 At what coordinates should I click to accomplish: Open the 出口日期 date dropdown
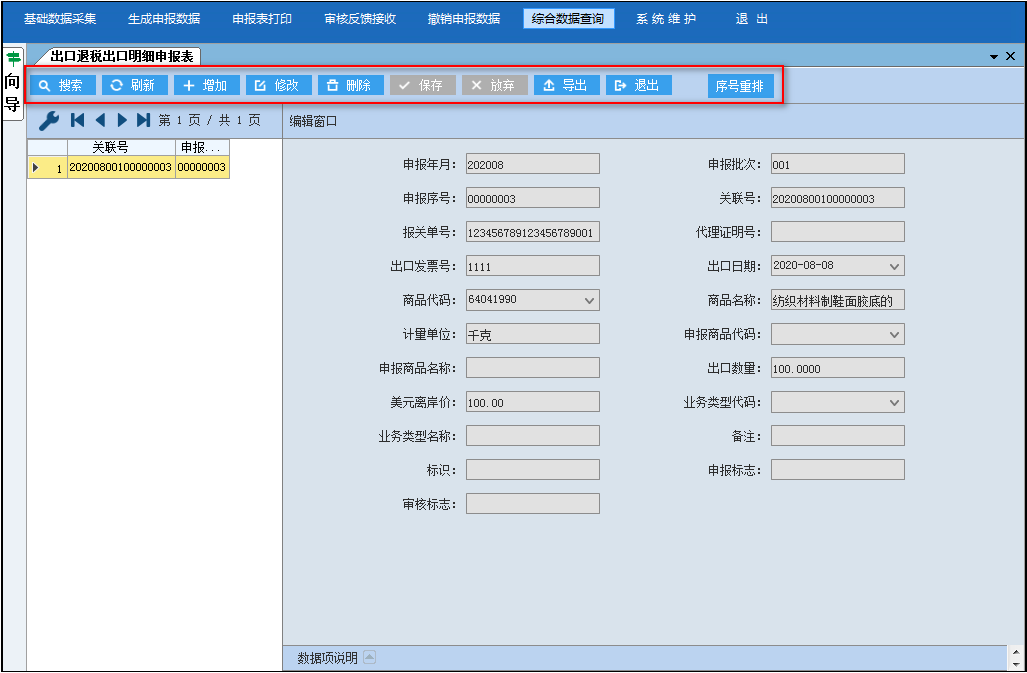895,266
